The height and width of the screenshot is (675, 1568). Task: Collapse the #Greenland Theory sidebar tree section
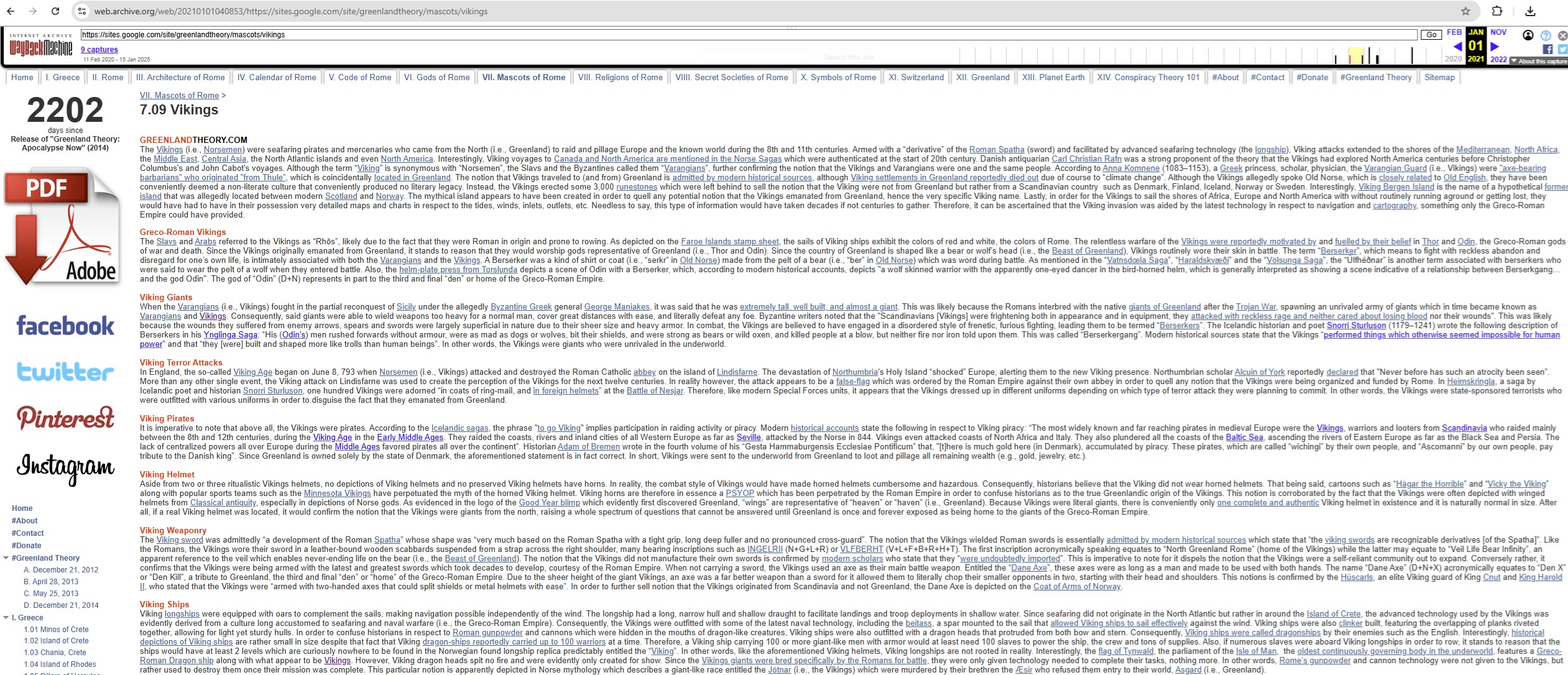tap(6, 558)
